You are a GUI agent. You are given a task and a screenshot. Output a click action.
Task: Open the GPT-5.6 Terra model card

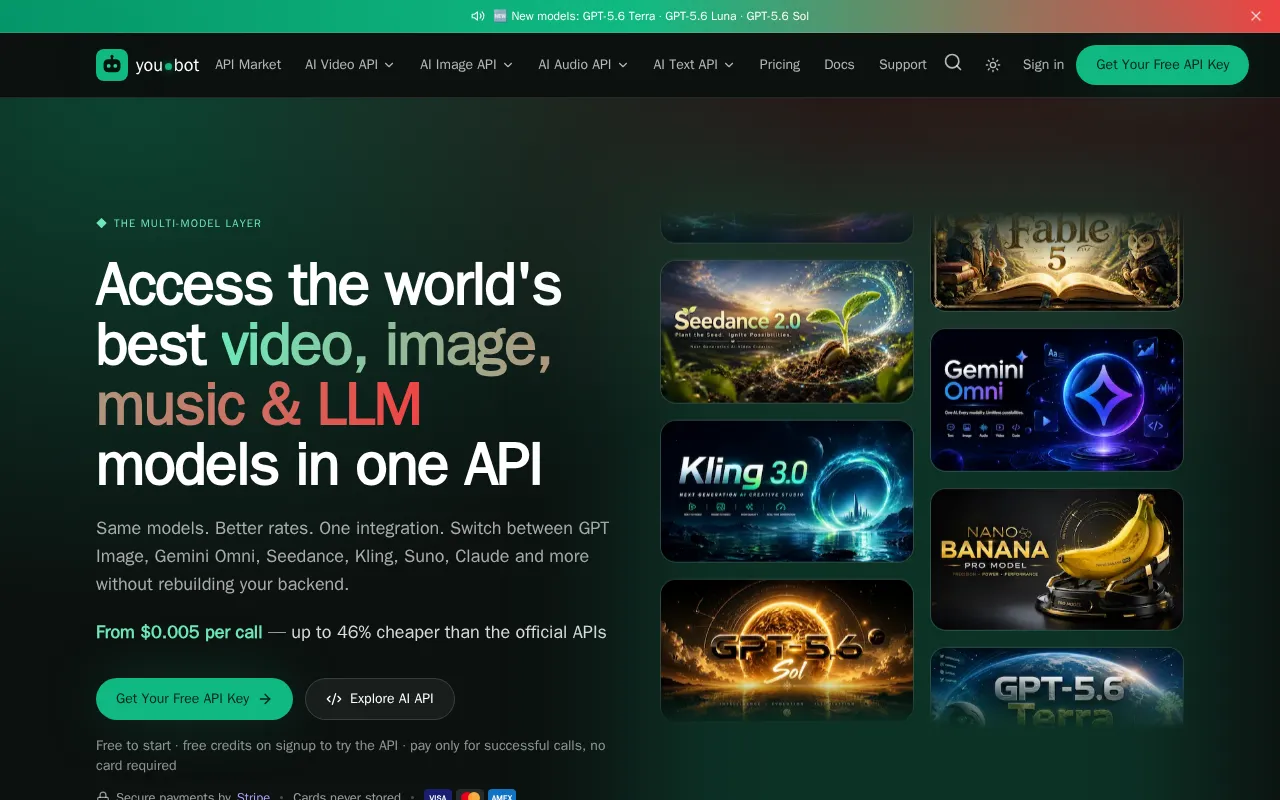coord(1057,687)
